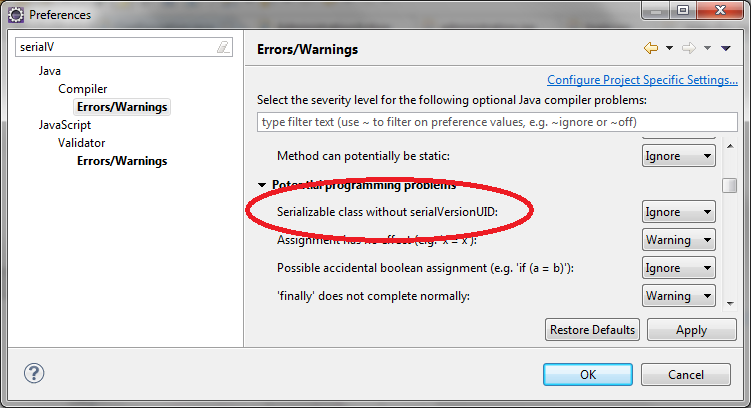The width and height of the screenshot is (751, 408).
Task: Select Errors/Warnings under JavaScript Validator
Action: tap(122, 161)
